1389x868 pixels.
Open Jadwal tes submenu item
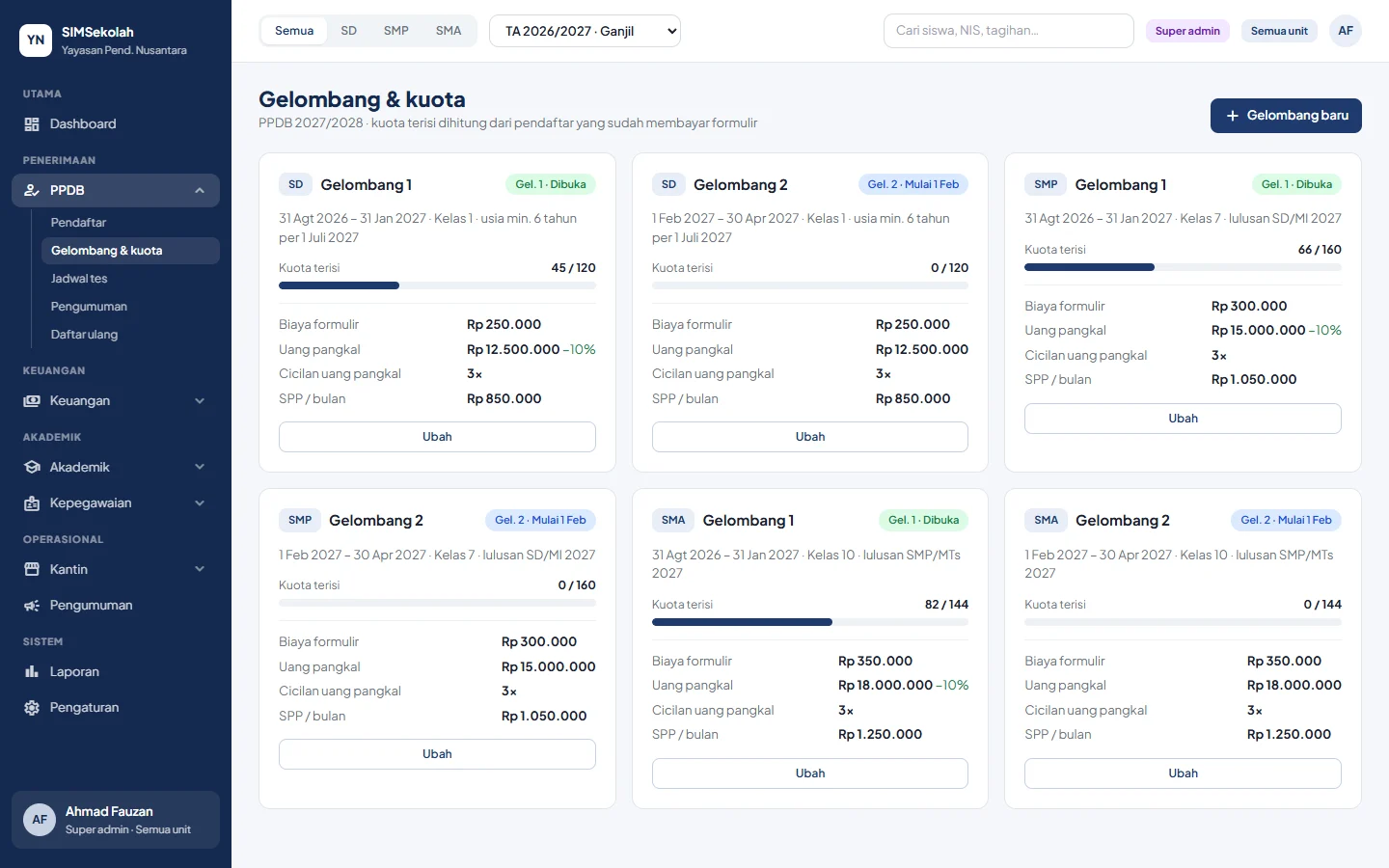129,279
